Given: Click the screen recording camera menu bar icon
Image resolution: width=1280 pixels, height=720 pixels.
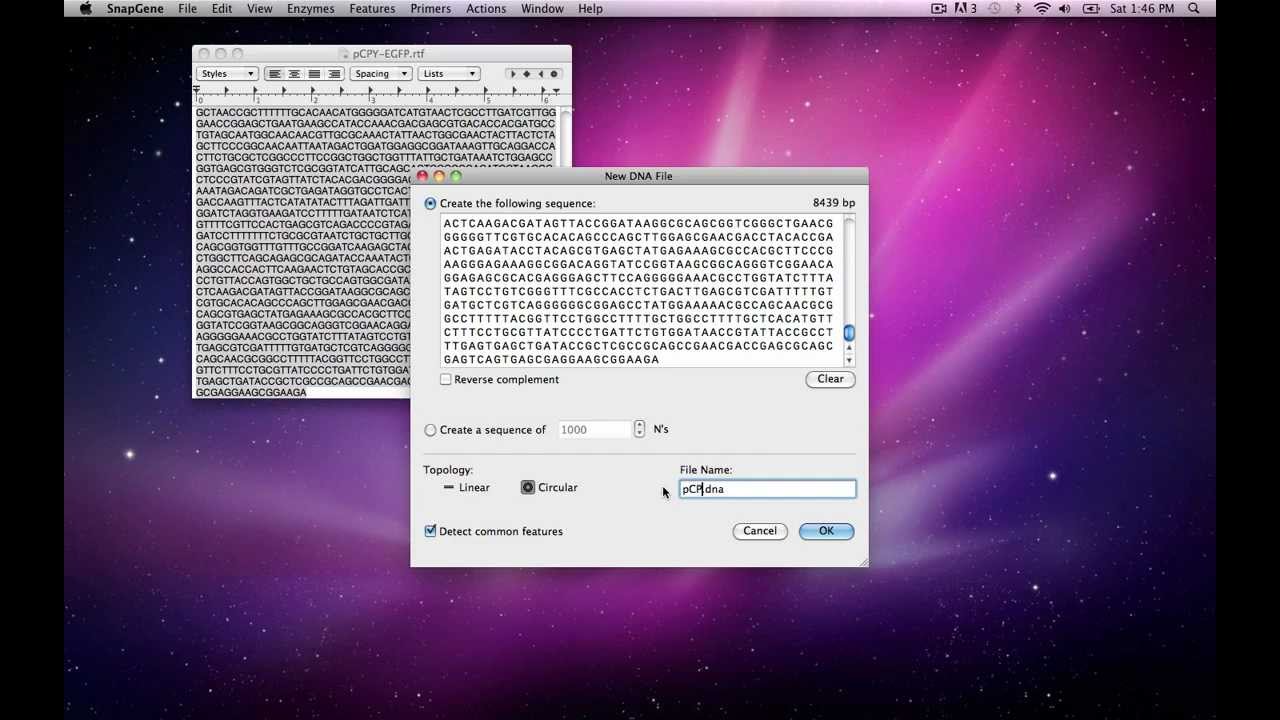Looking at the screenshot, I should (x=939, y=9).
